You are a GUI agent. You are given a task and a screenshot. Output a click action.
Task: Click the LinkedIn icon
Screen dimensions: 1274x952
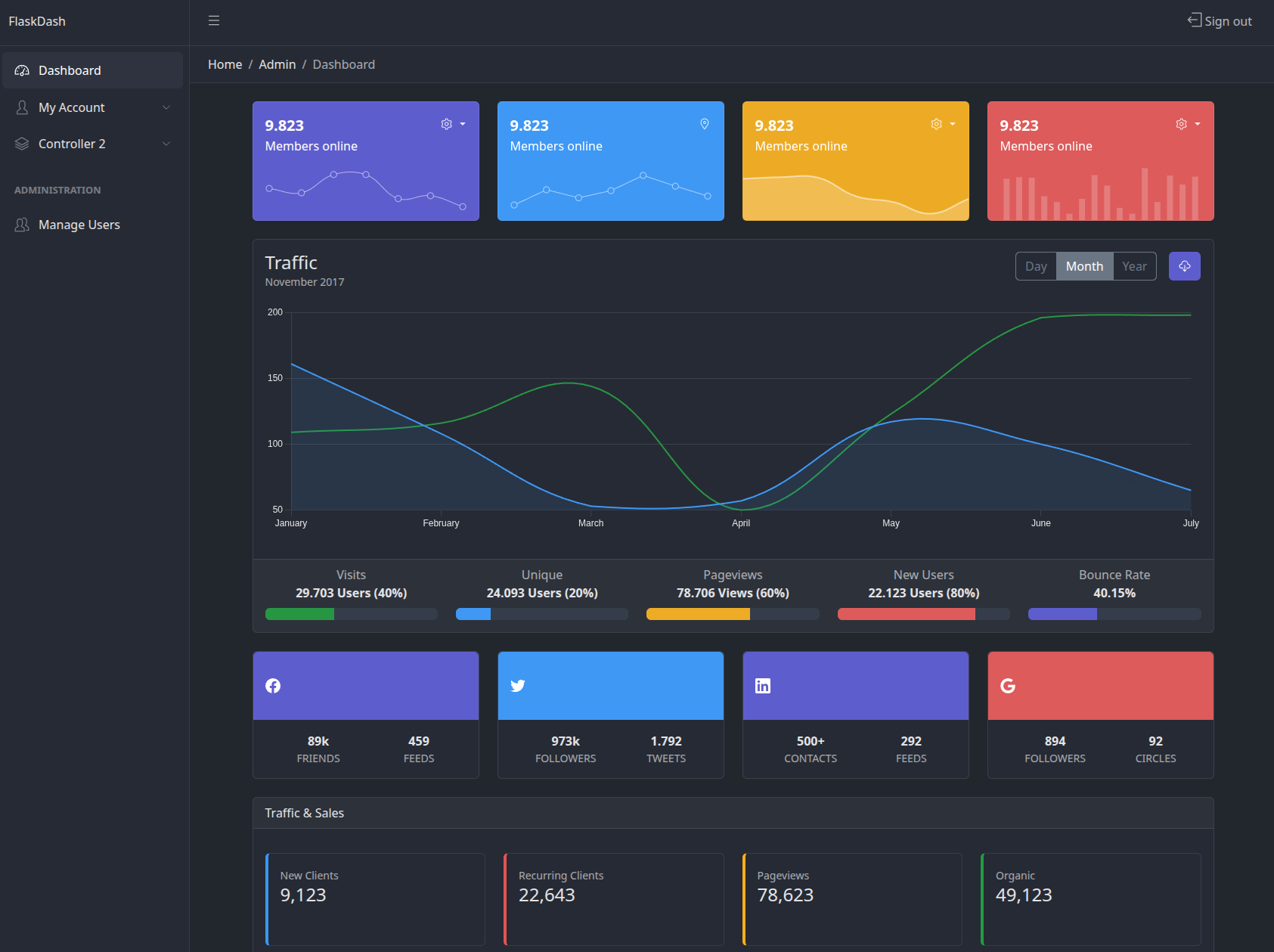tap(763, 686)
